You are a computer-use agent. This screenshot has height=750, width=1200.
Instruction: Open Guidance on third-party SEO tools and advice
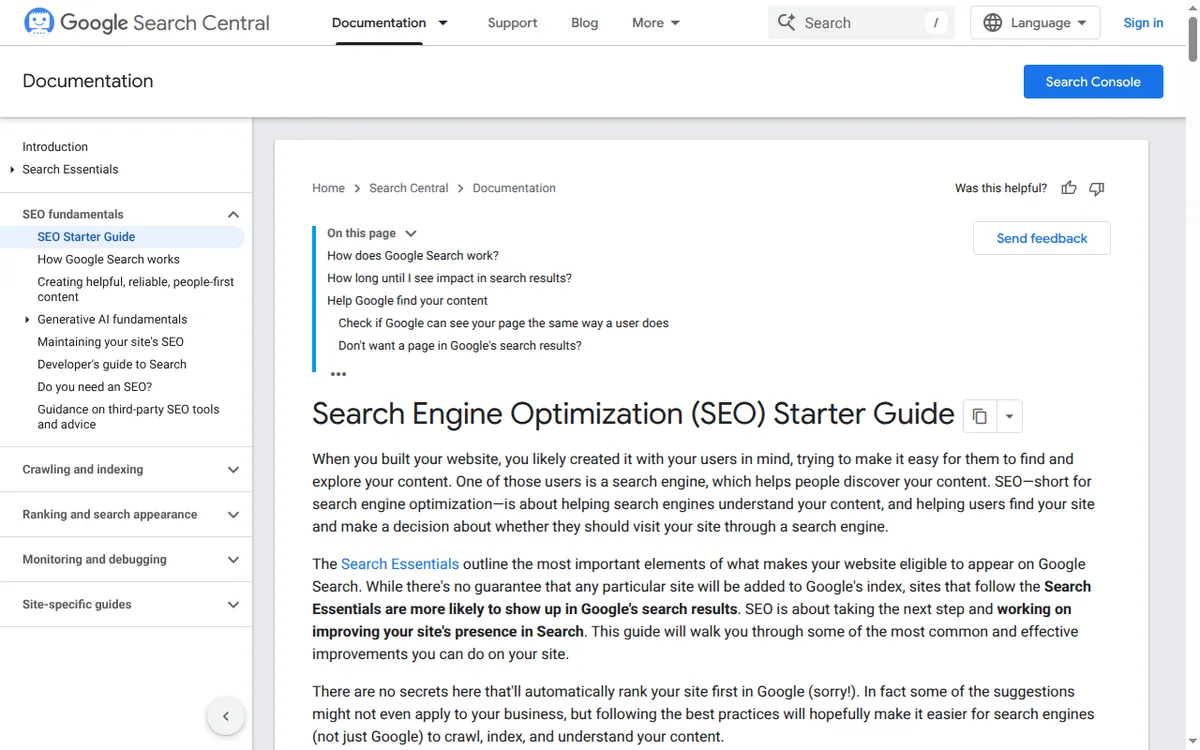point(128,417)
